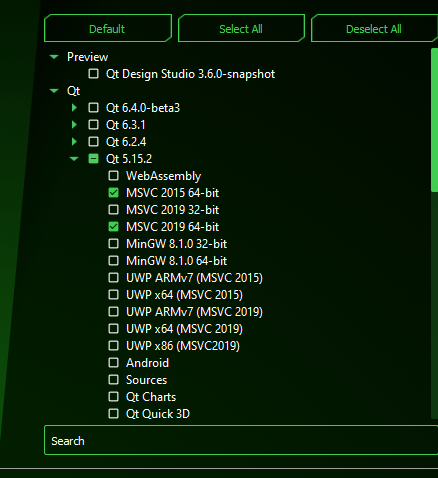Screen dimensions: 438x478
Task: Expand the Qt 6.4.0-beta3 node
Action: pos(74,108)
